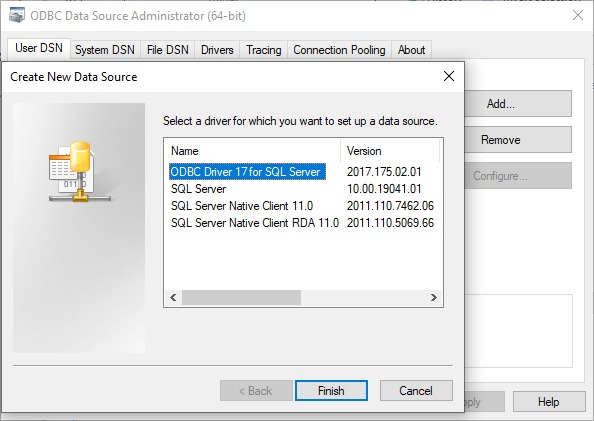Image resolution: width=594 pixels, height=421 pixels.
Task: Open the Connection Pooling tab
Action: [339, 50]
